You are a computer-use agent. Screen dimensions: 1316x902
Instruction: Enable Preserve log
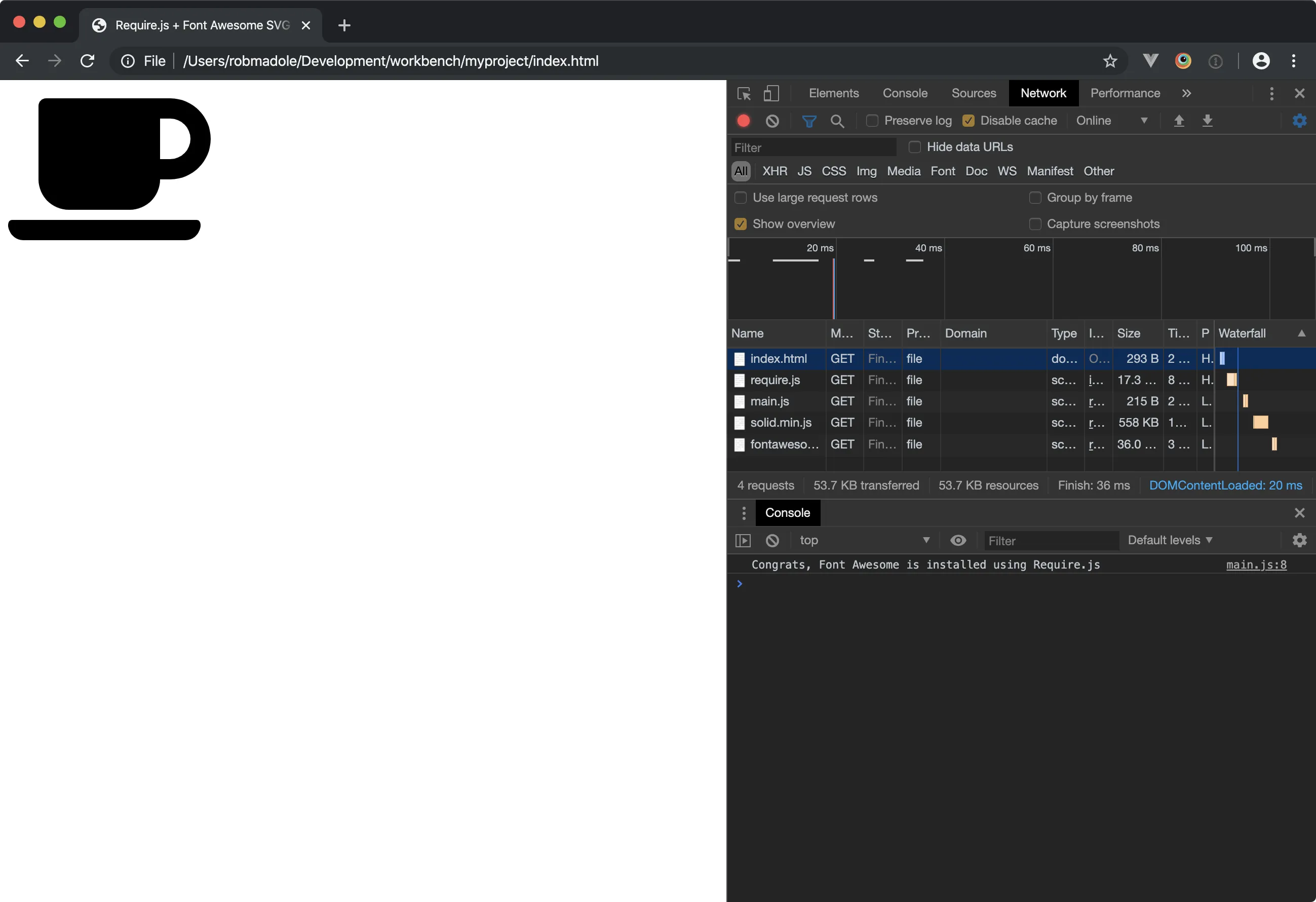(872, 121)
